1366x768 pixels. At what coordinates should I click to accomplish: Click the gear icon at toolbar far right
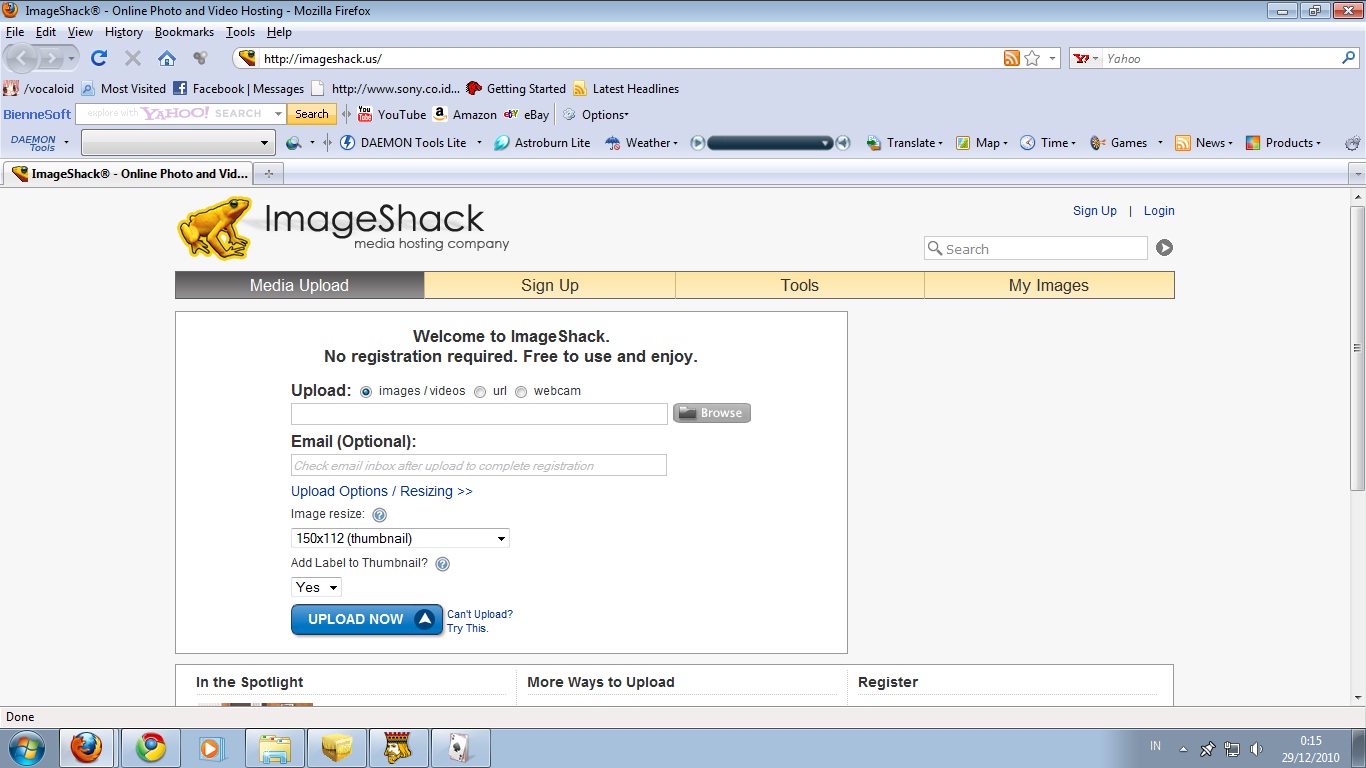(1353, 143)
